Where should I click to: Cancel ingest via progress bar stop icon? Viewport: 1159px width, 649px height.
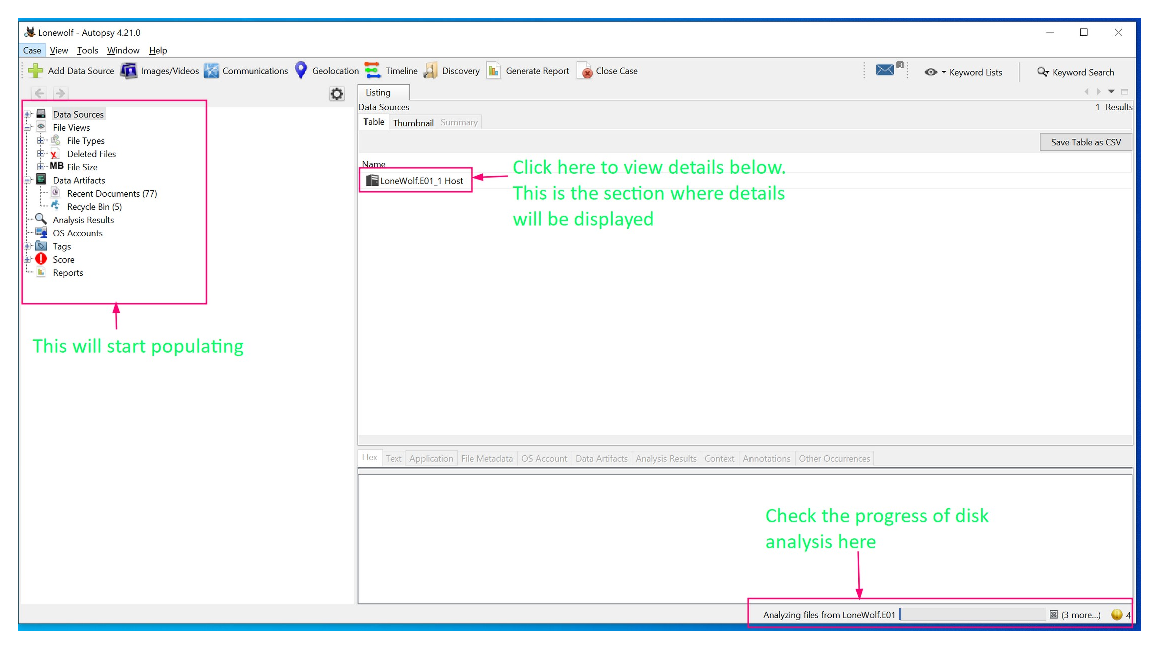[1053, 614]
